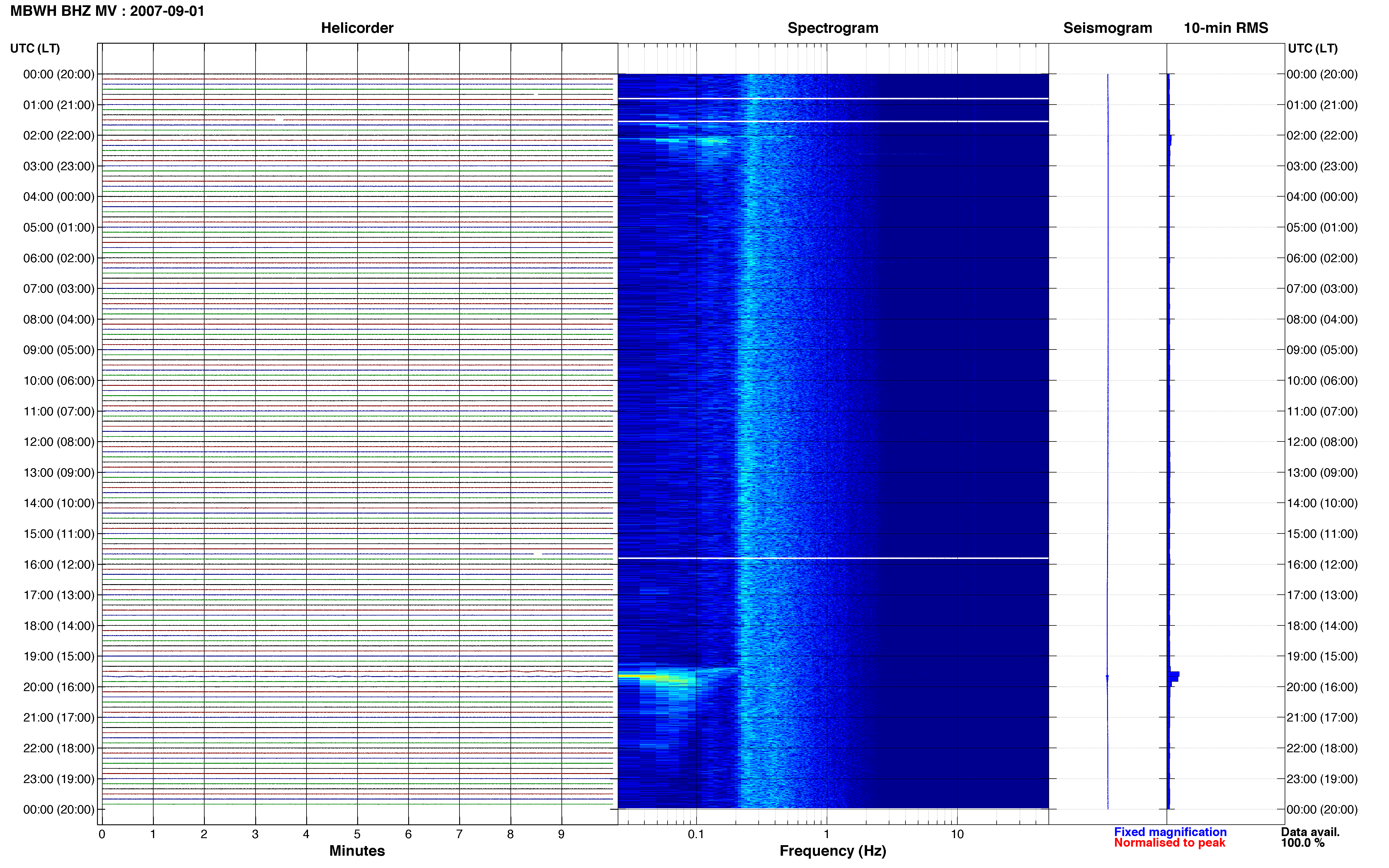Click the left 01:00 (21:00) time label
This screenshot has height=868, width=1389.
[59, 105]
